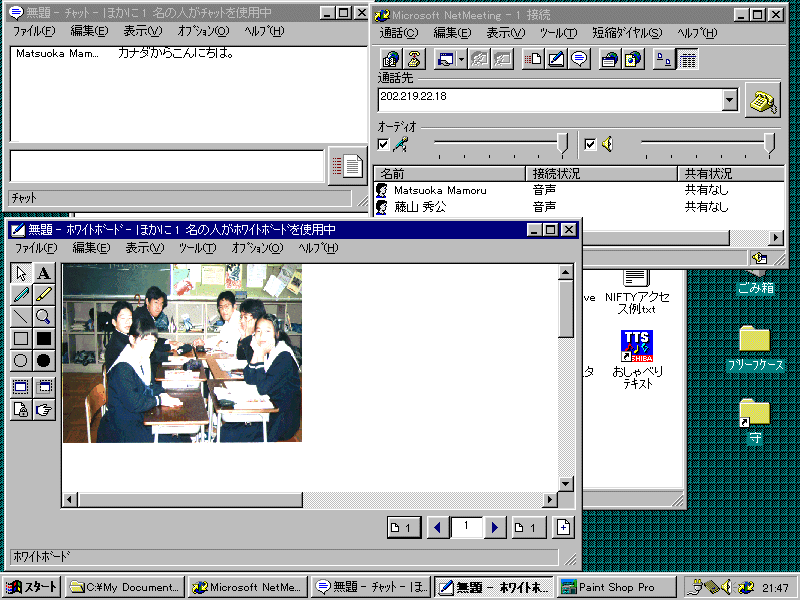Click the send file icon in NetMeeting toolbar

click(x=534, y=59)
